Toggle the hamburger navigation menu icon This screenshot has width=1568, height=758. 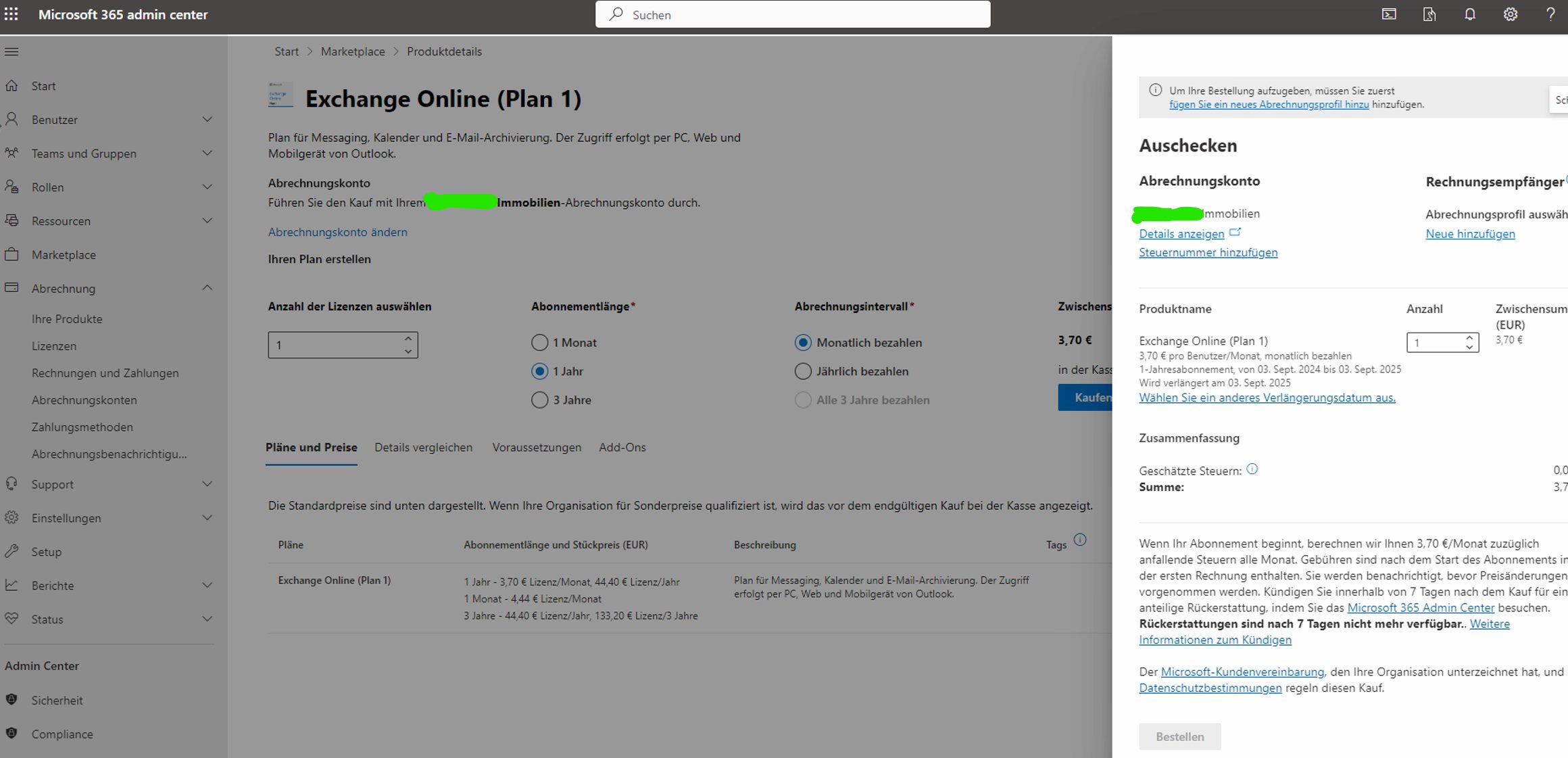(x=11, y=51)
